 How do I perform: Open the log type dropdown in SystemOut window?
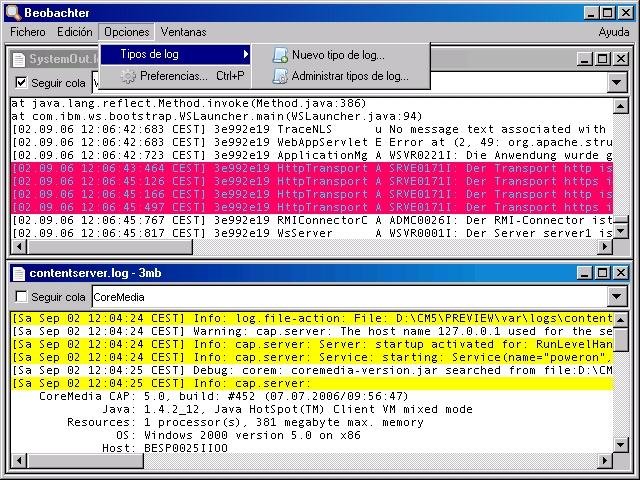click(617, 83)
